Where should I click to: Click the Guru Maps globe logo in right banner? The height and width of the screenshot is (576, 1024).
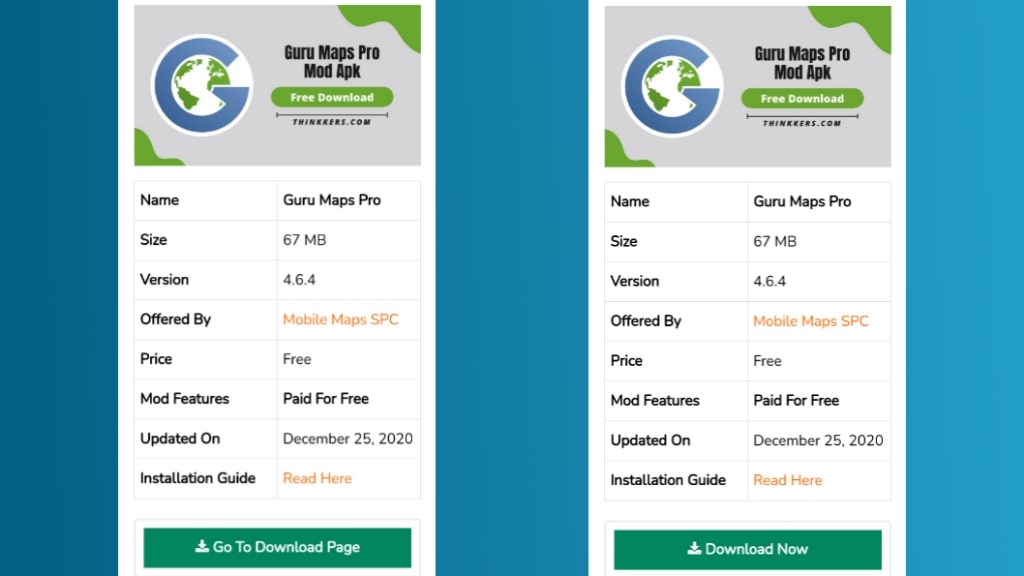pyautogui.click(x=671, y=86)
